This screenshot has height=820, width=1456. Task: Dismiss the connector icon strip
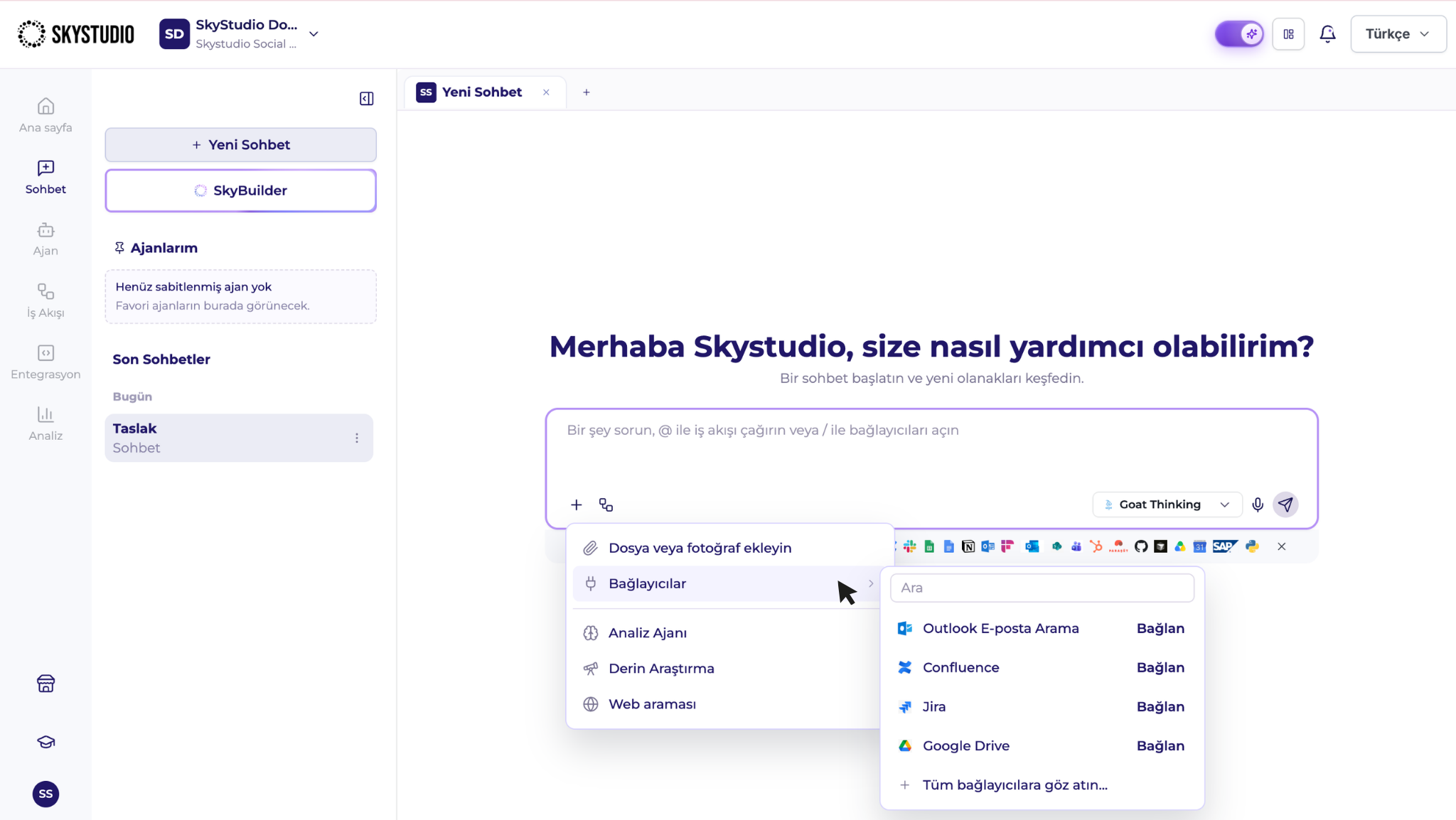(1281, 546)
